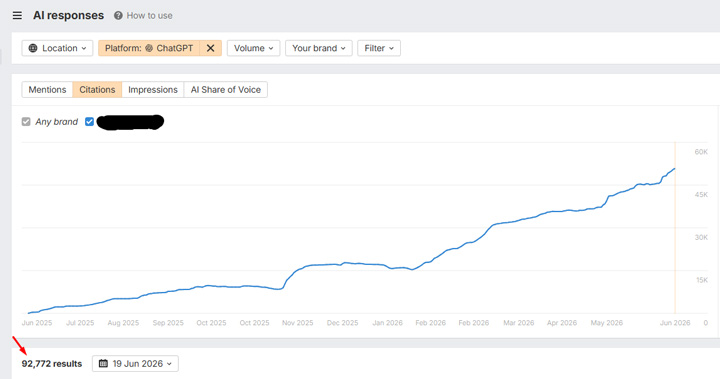
Task: Toggle the Any brand checkbox
Action: (x=26, y=122)
